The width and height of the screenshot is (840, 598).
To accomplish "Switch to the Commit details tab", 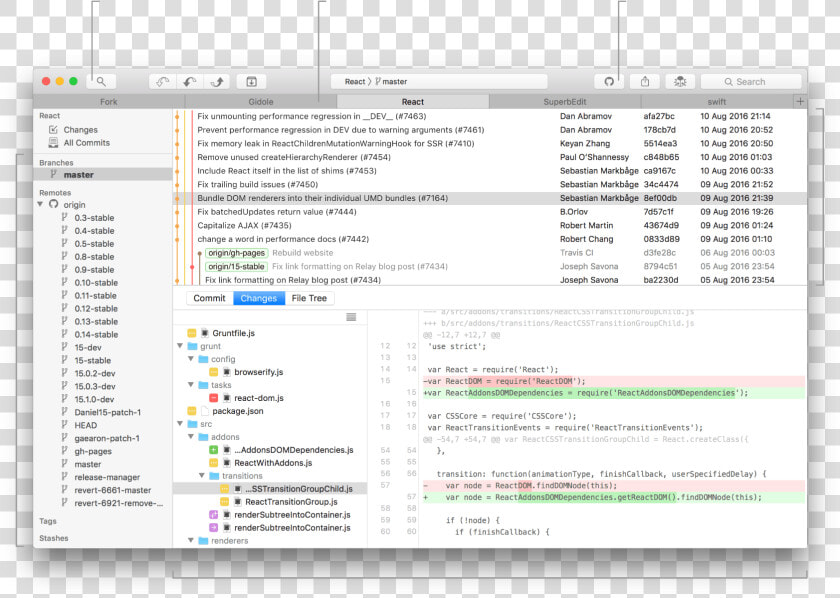I will point(209,298).
